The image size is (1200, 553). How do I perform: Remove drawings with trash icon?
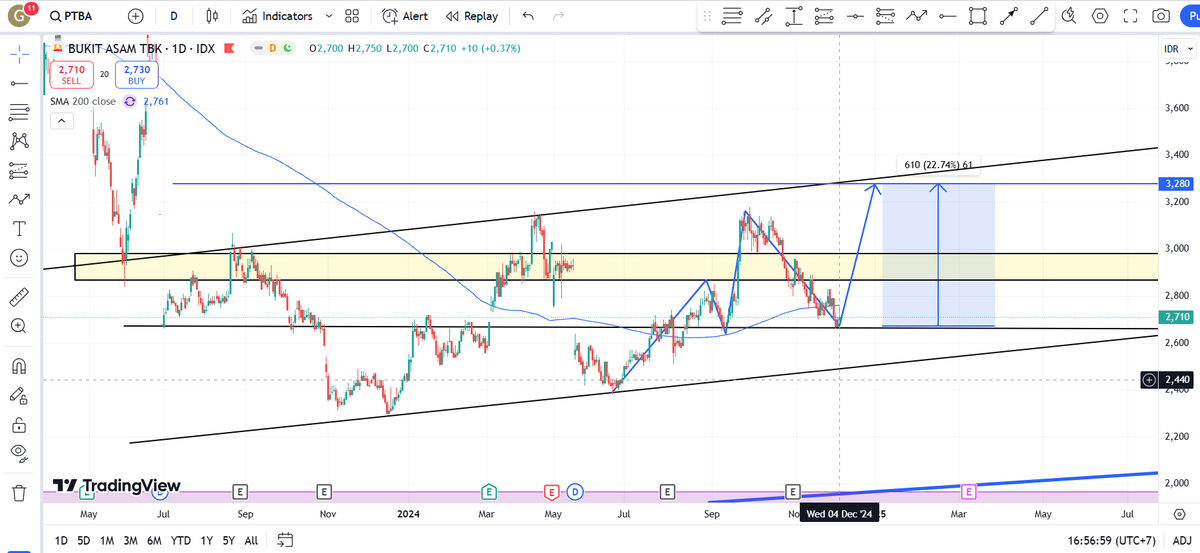pos(18,492)
